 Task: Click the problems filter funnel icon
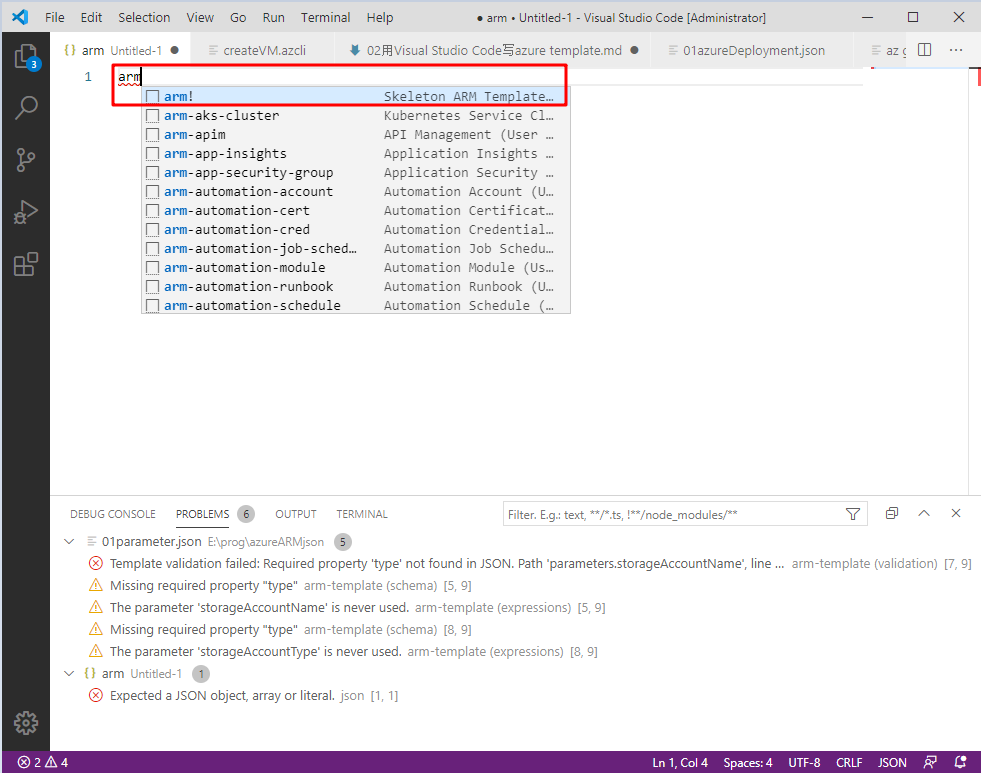coord(852,514)
